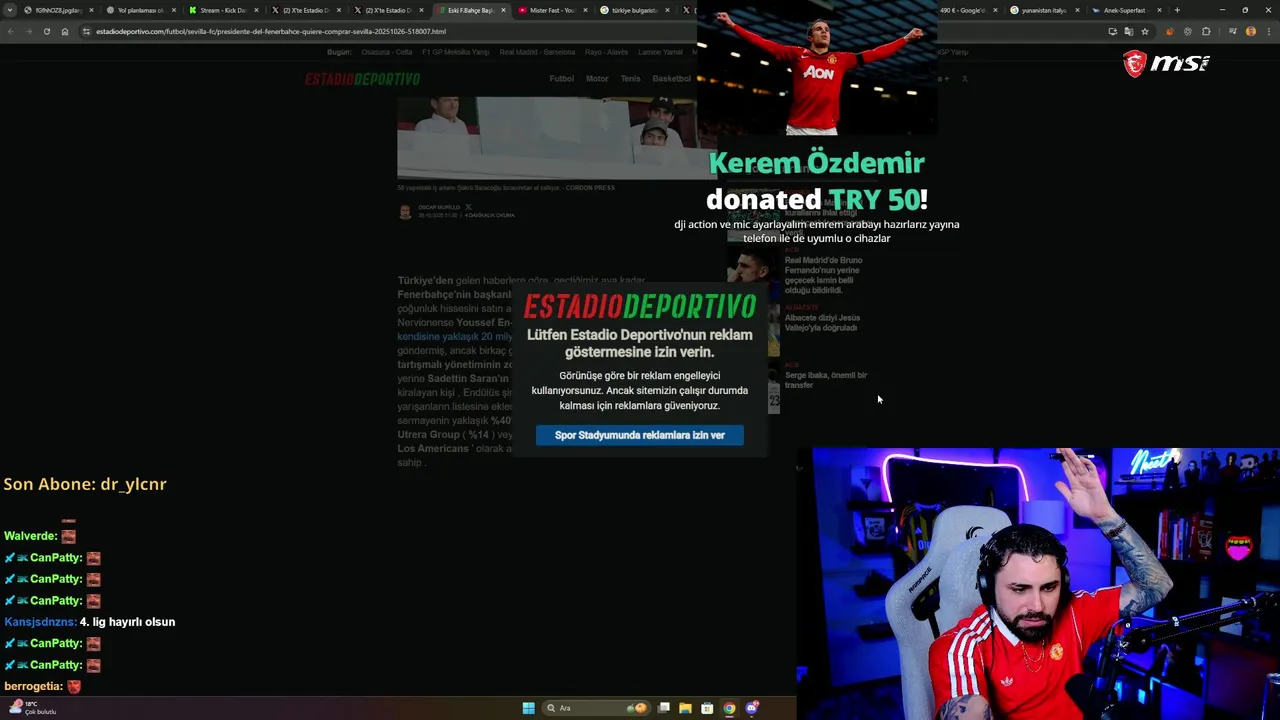This screenshot has height=720, width=1280.
Task: Bookmark this page with star icon
Action: (x=1145, y=31)
